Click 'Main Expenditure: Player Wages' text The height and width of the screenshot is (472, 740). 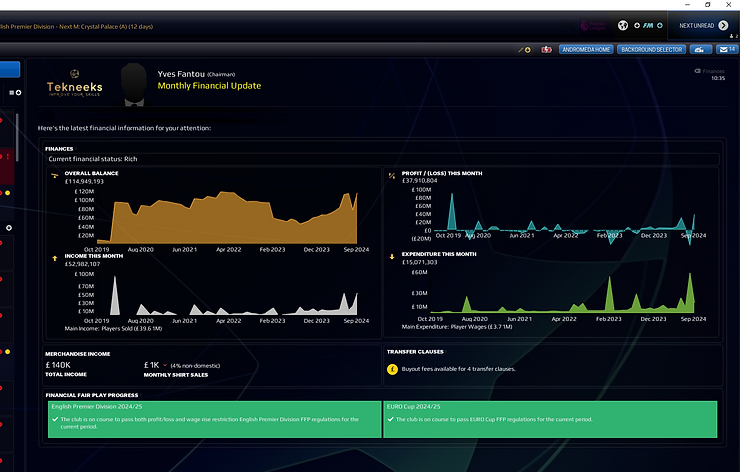457,327
